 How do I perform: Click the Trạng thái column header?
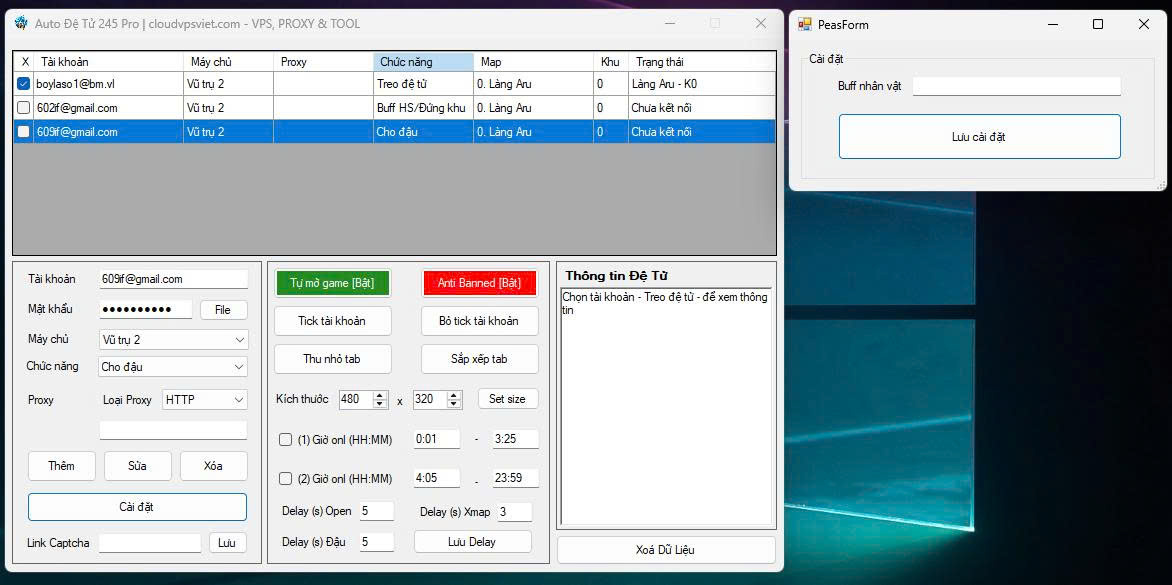[700, 62]
